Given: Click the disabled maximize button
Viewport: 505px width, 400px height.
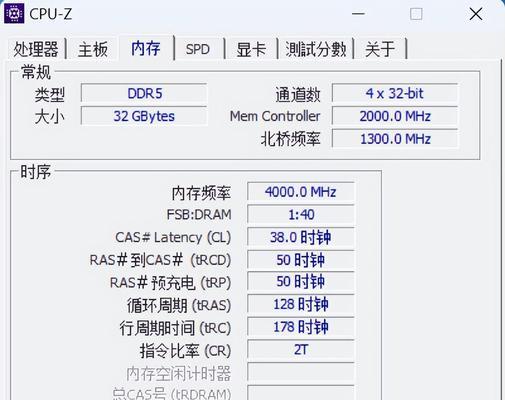Looking at the screenshot, I should click(x=416, y=14).
